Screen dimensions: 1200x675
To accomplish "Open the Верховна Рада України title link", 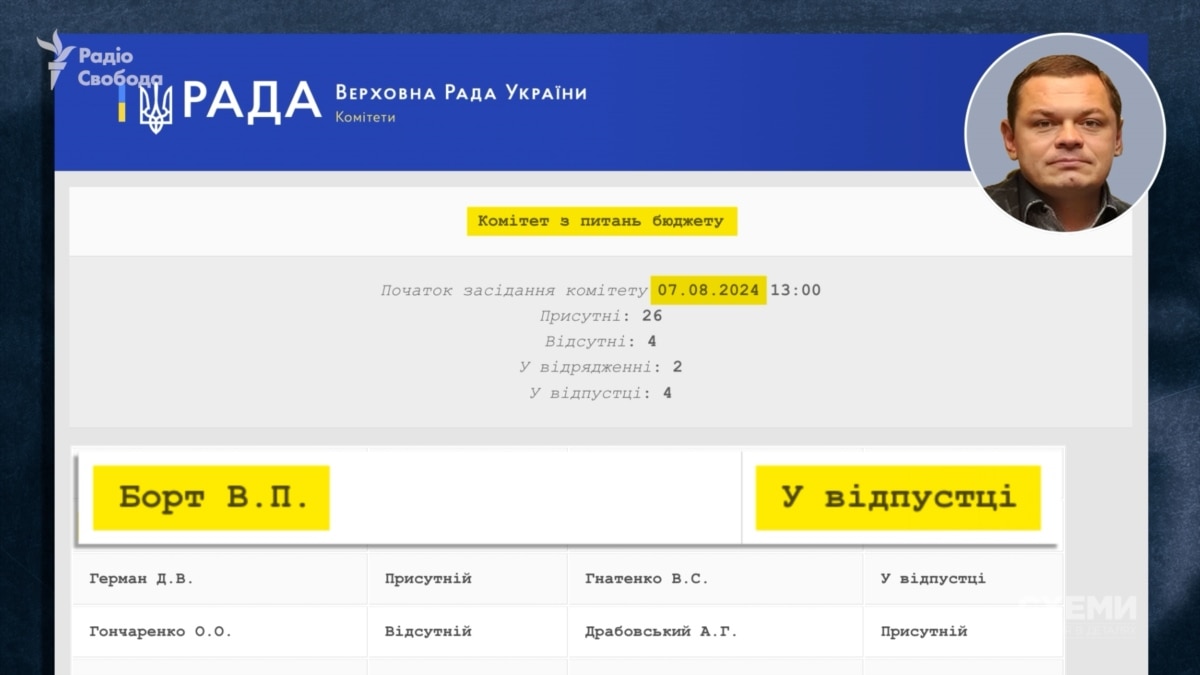I will point(461,93).
